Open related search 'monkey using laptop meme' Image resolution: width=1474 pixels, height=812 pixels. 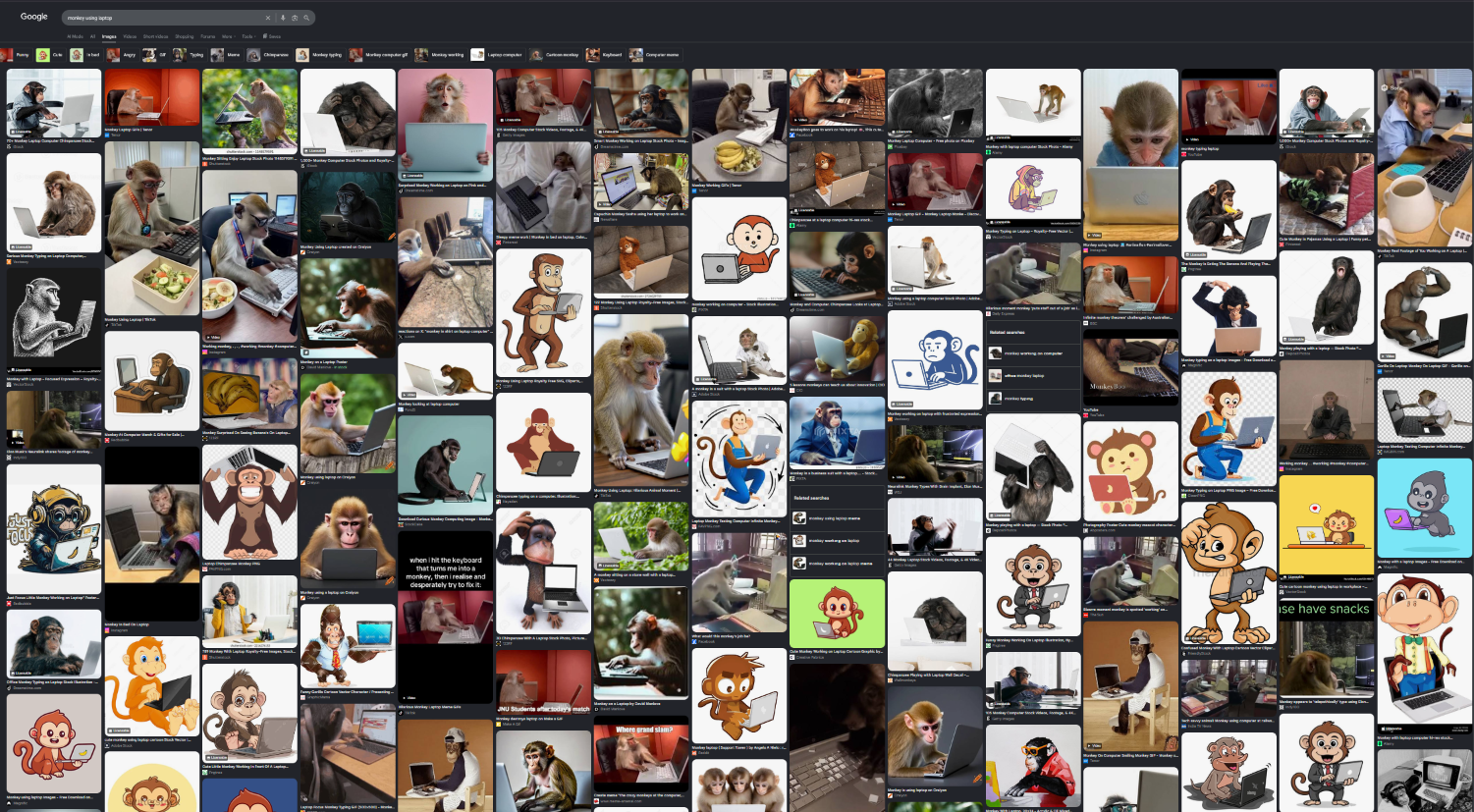coord(837,518)
